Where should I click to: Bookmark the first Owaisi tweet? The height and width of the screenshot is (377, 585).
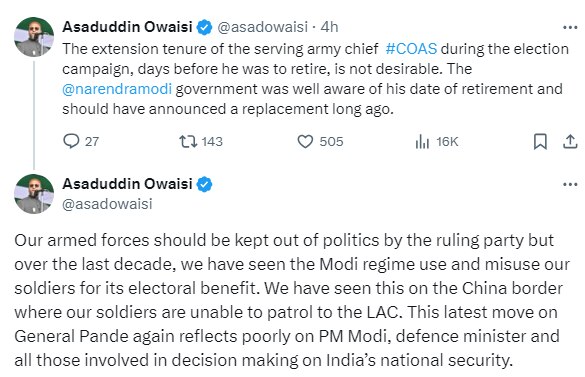pos(540,141)
